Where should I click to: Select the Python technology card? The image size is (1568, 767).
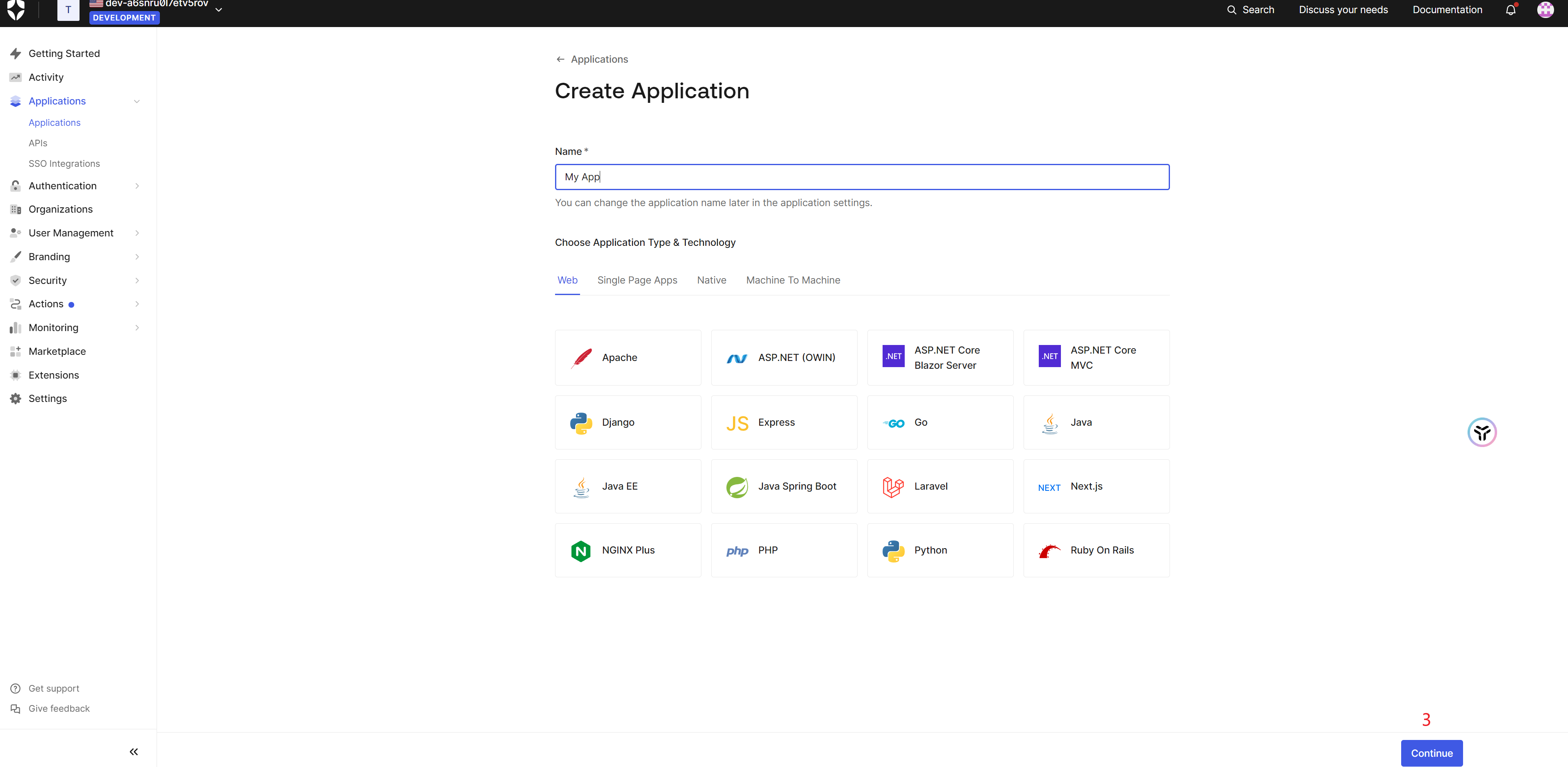coord(940,550)
